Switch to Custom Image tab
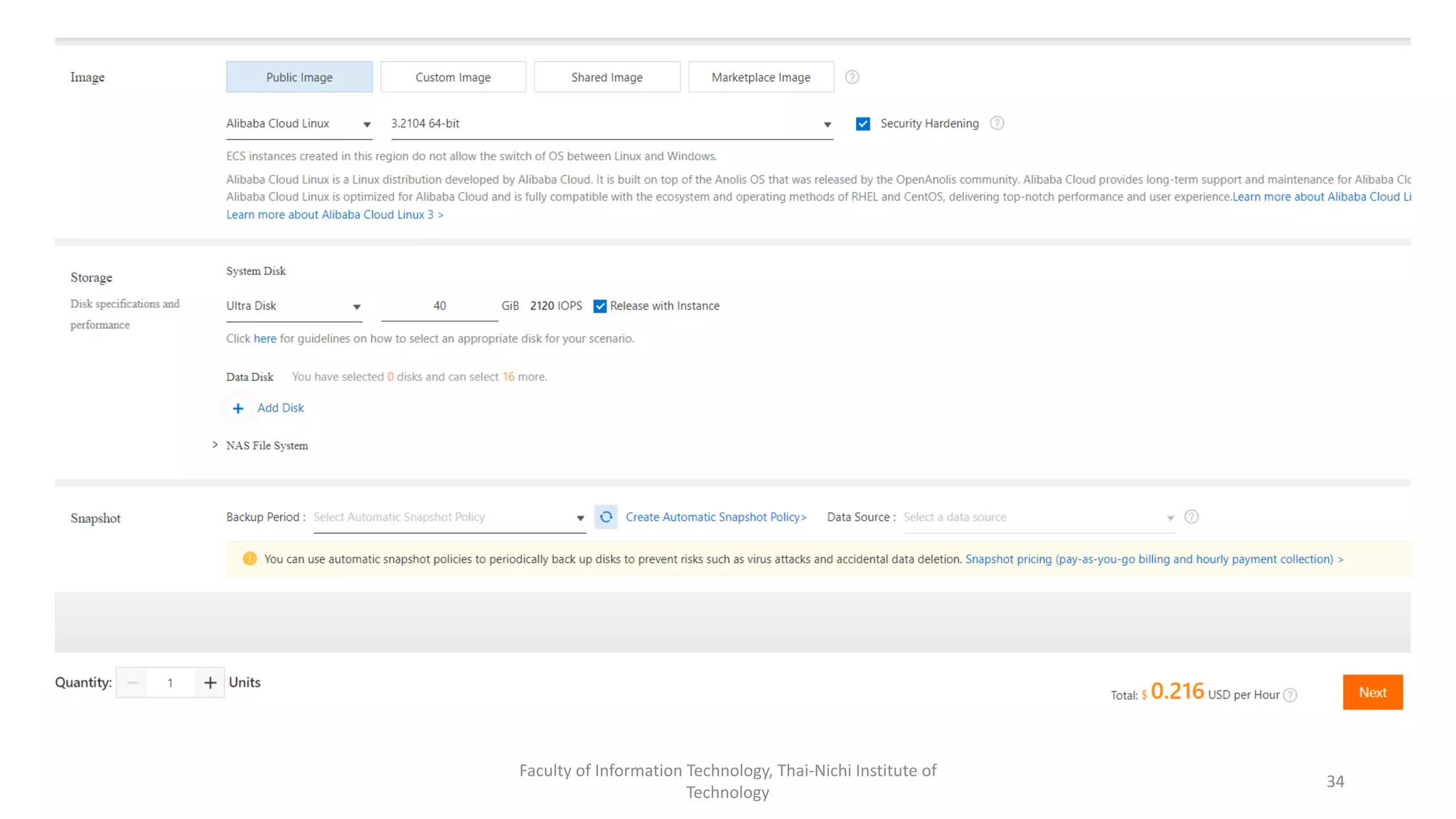 [x=453, y=77]
